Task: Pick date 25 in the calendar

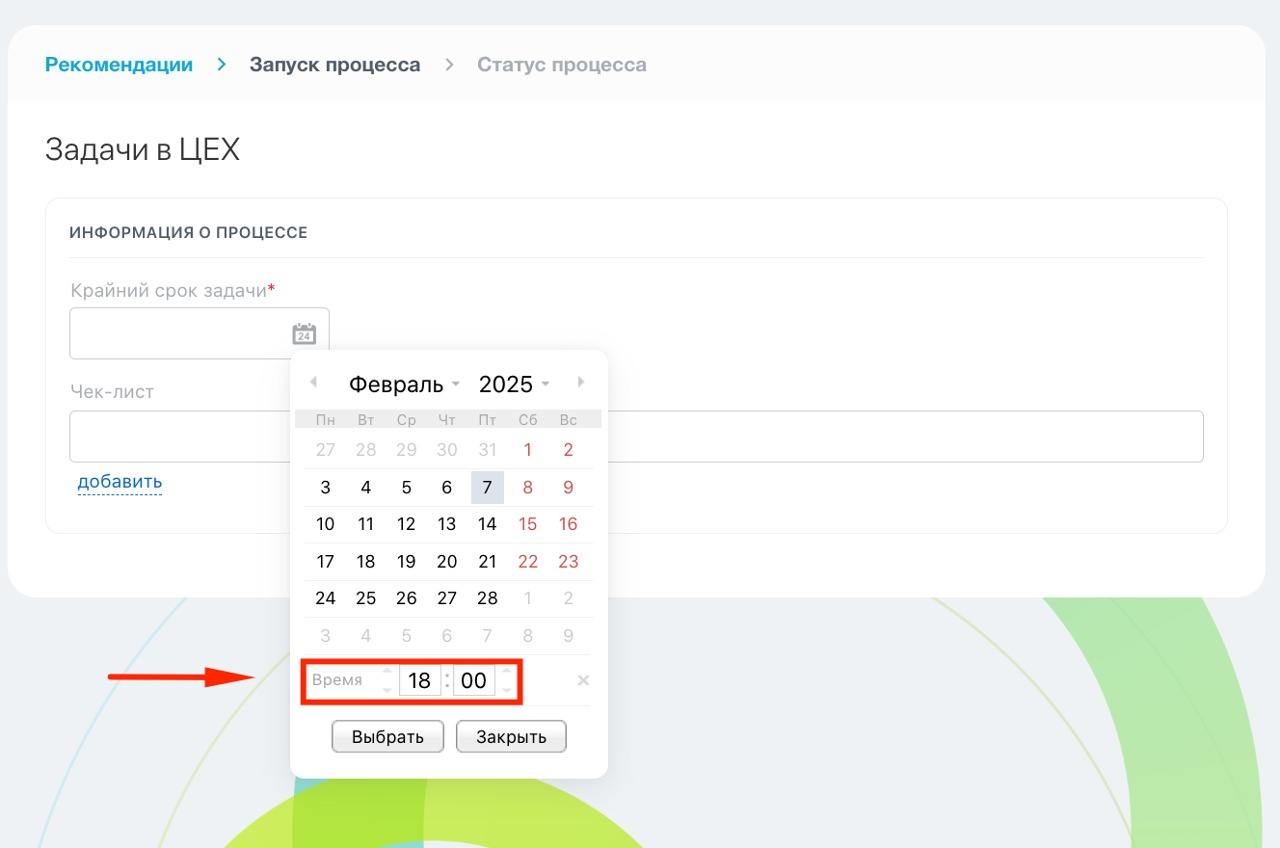Action: click(x=366, y=598)
